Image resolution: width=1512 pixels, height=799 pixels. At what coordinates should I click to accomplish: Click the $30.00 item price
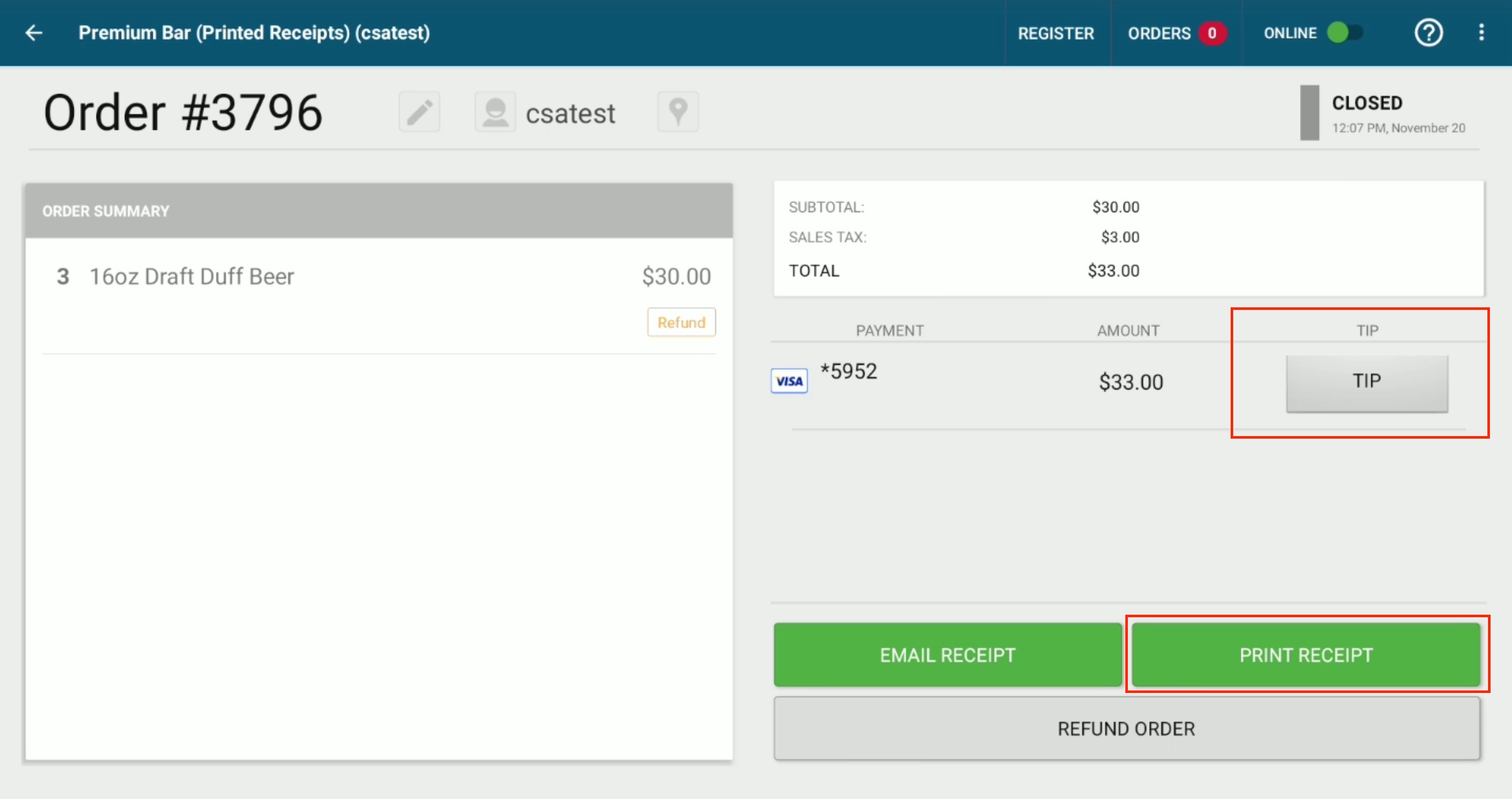676,276
